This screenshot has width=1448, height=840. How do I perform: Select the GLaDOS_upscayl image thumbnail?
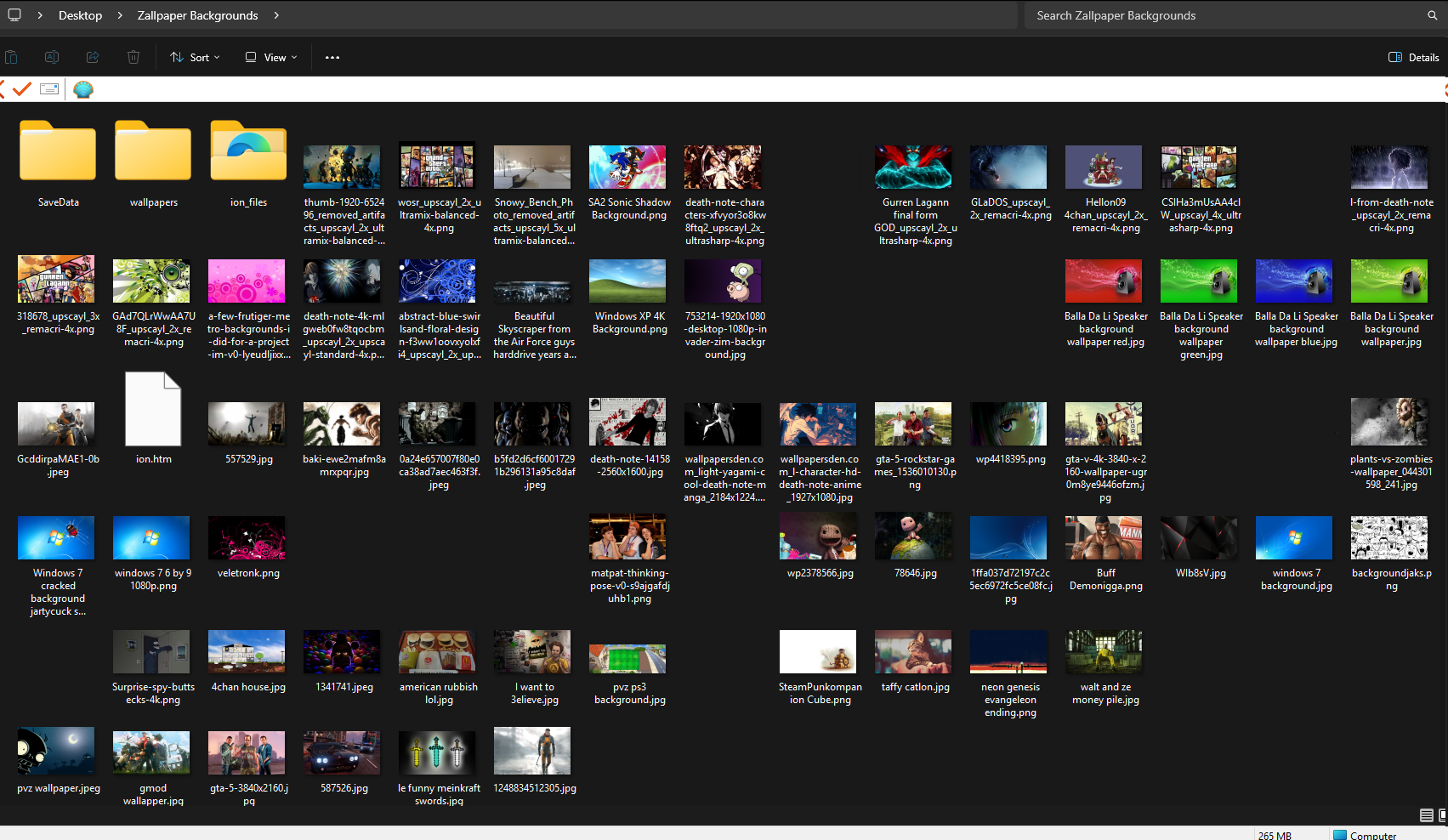[1008, 167]
